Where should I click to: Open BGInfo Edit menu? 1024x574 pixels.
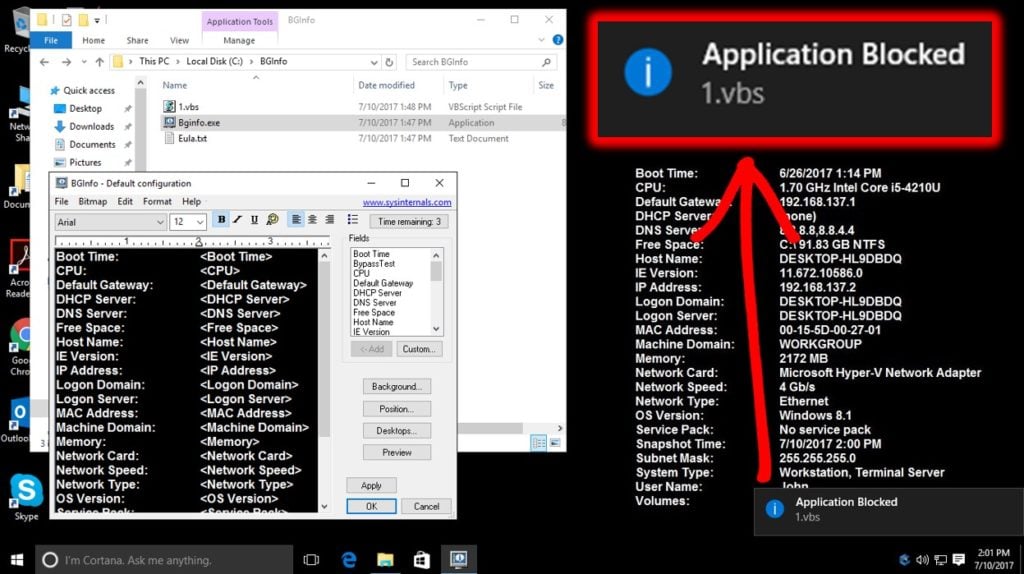(125, 202)
